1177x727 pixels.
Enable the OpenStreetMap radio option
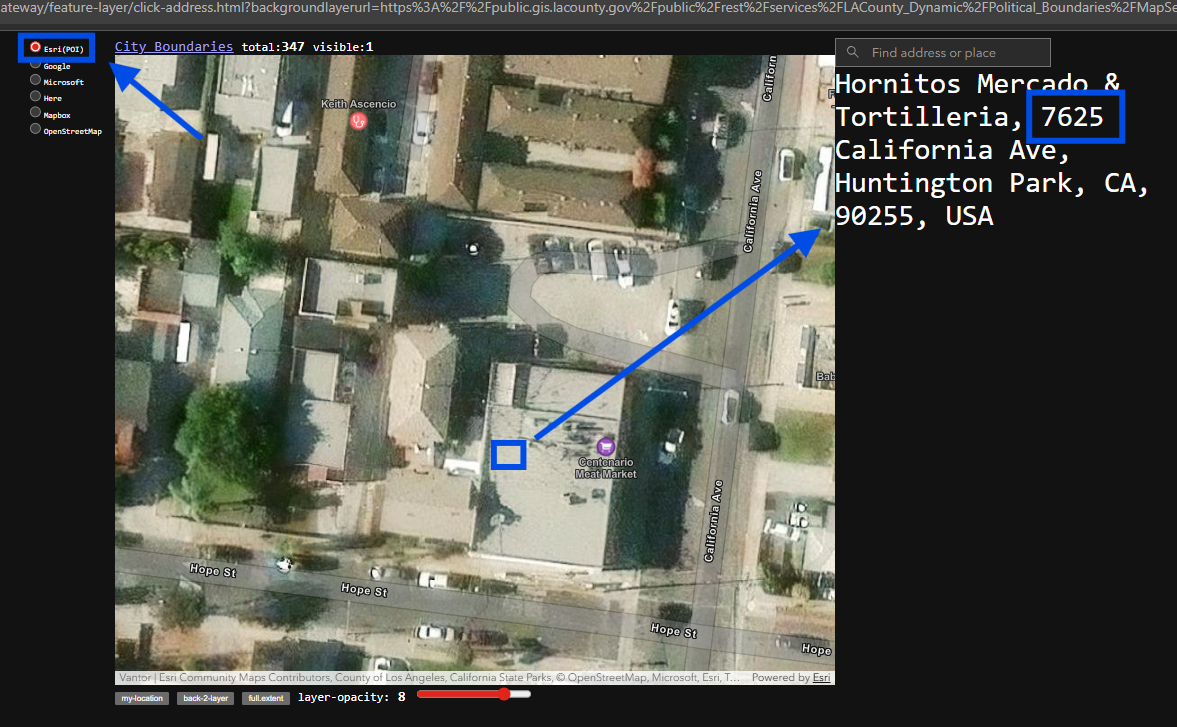pos(36,129)
